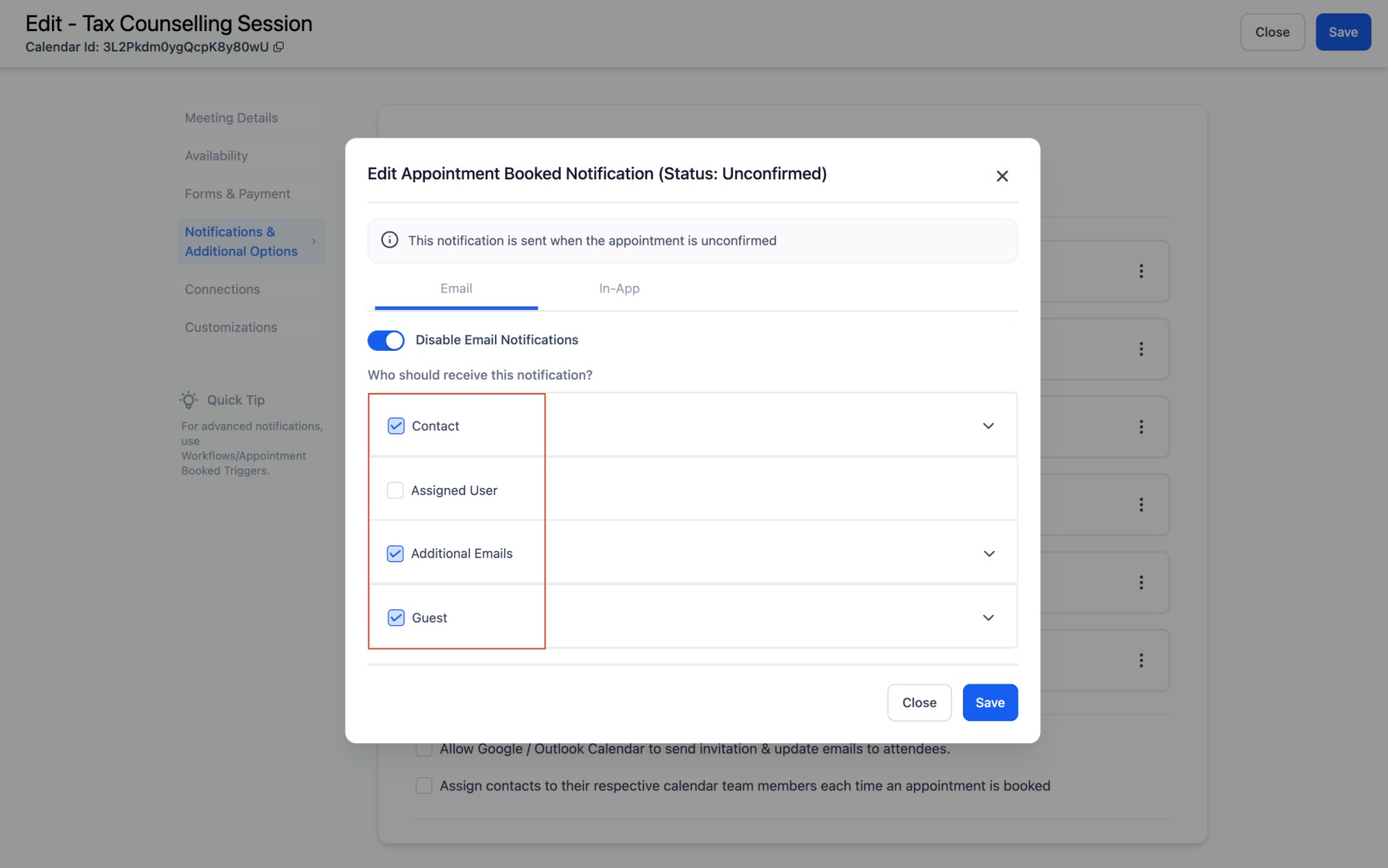Toggle Disable Email Notifications switch

385,340
